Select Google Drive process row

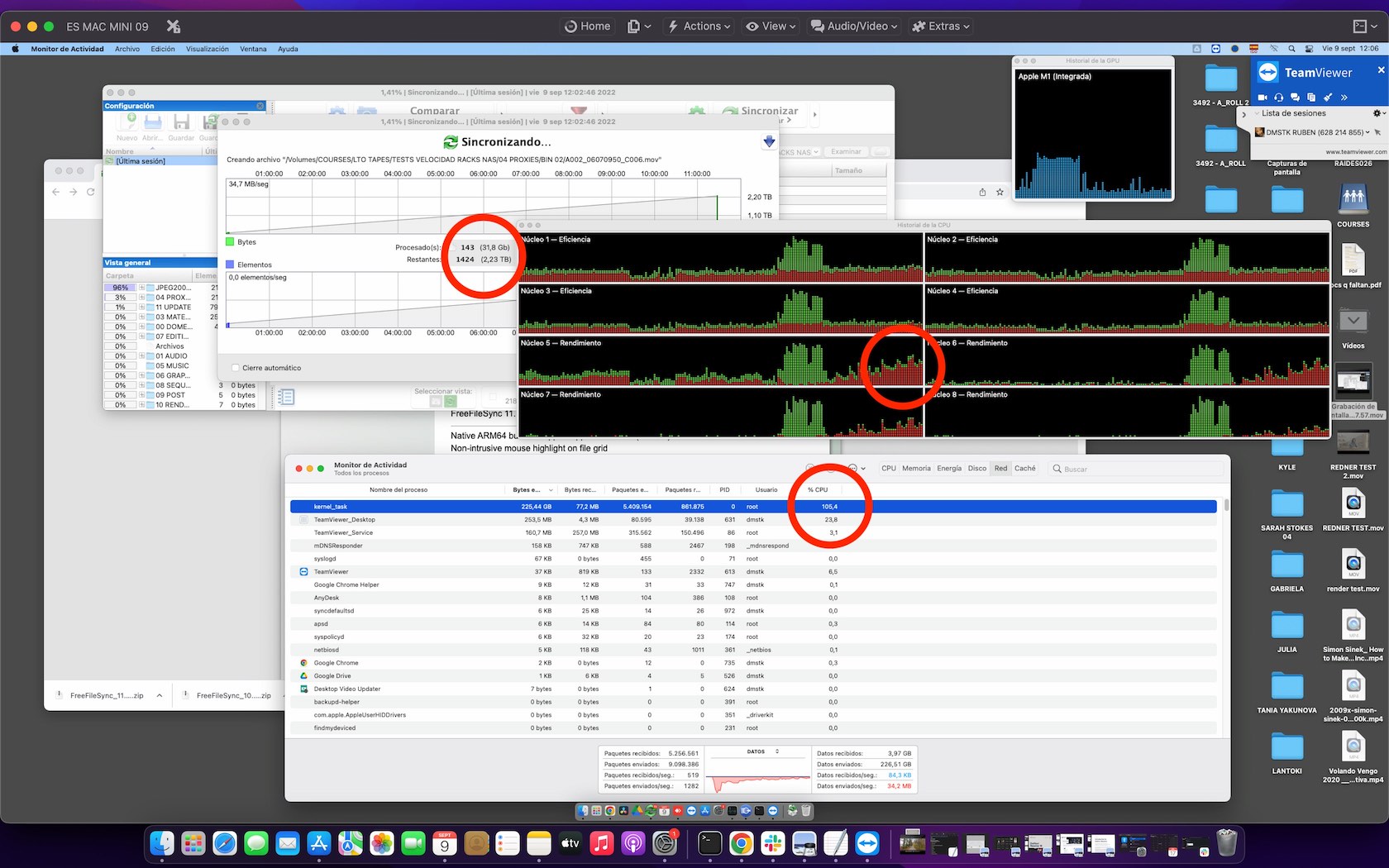(753, 676)
